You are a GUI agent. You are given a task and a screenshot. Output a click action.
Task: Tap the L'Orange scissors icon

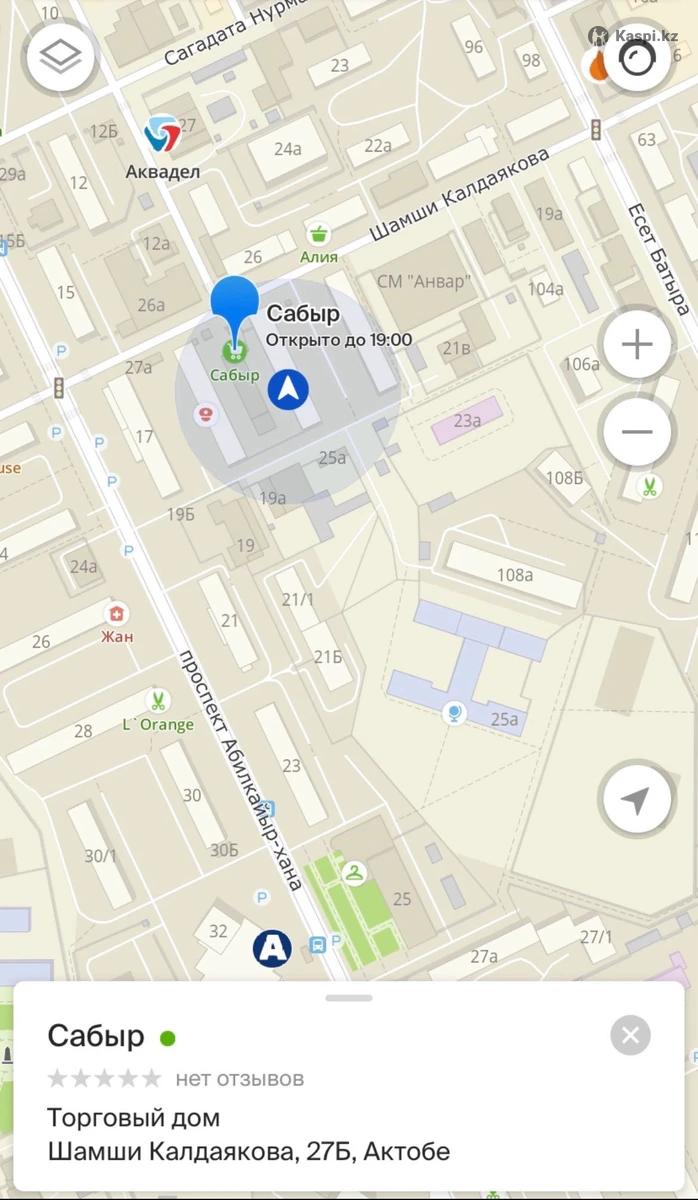pyautogui.click(x=157, y=701)
